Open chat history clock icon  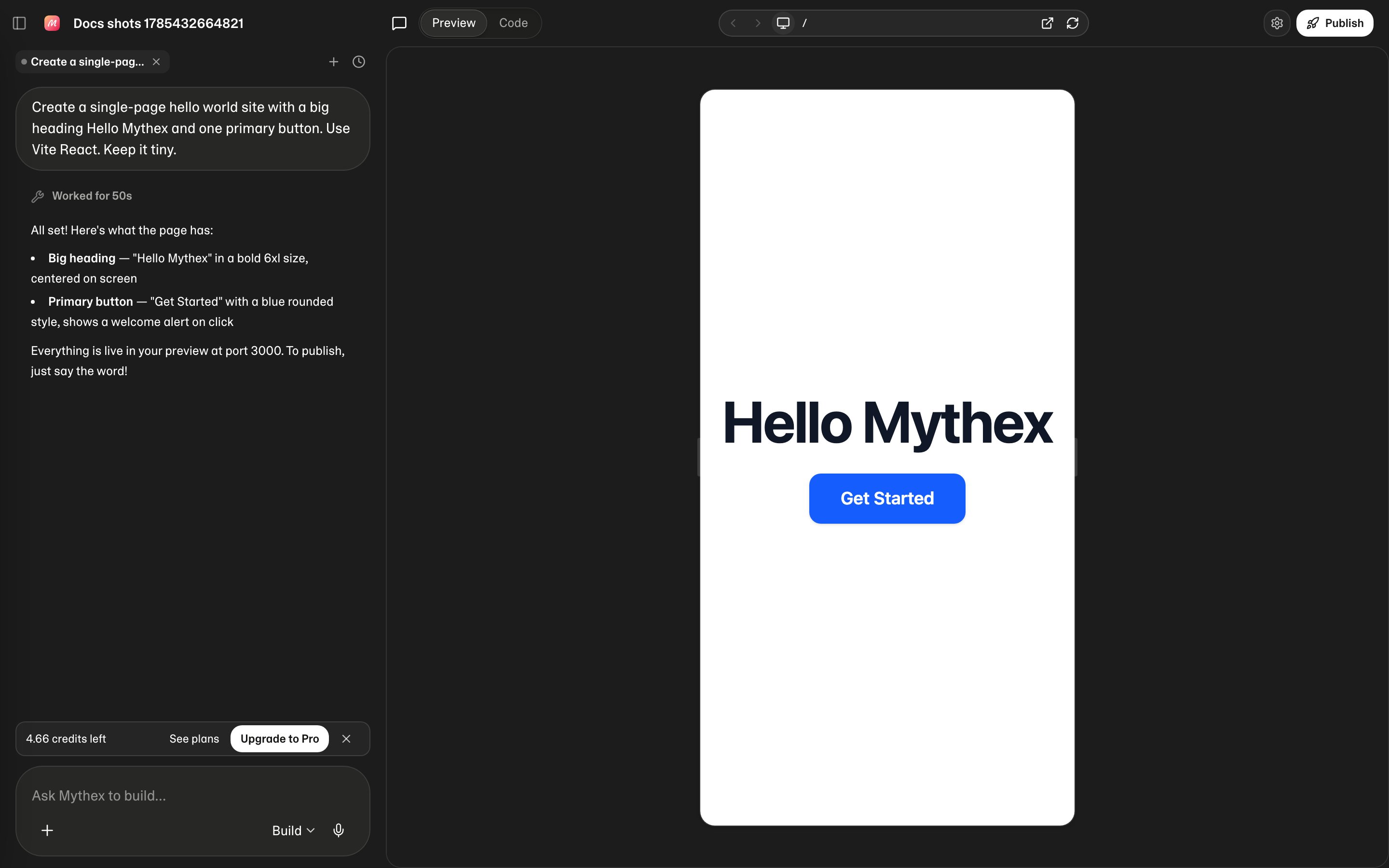coord(359,61)
